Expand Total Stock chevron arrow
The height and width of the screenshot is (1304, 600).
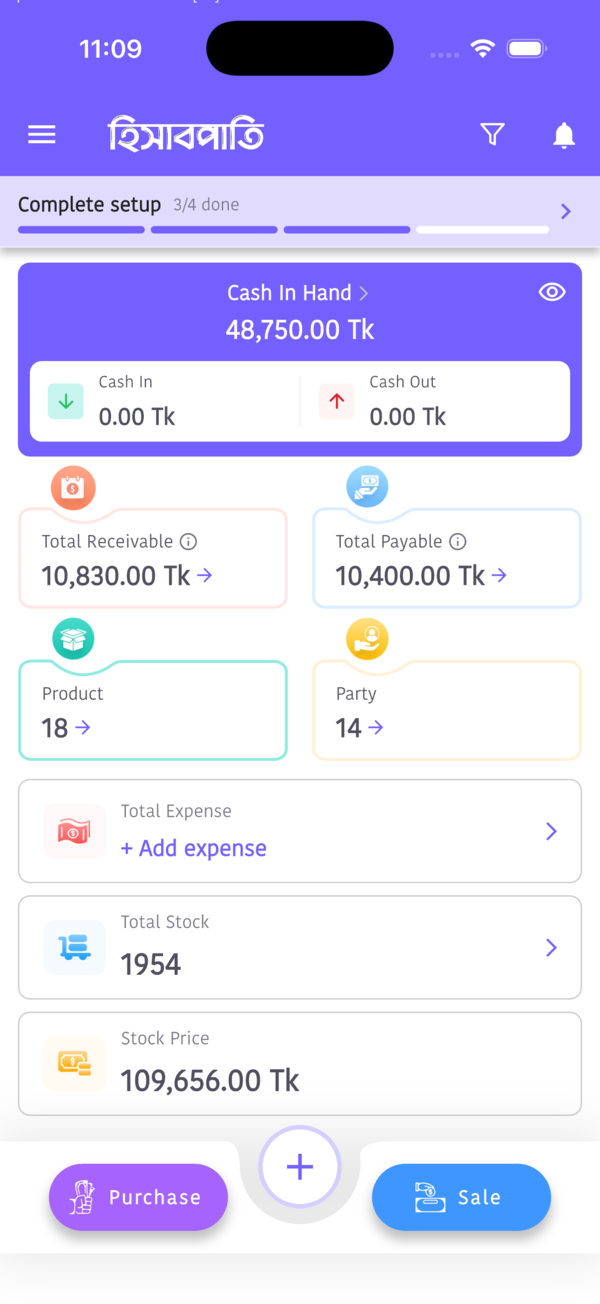tap(551, 947)
